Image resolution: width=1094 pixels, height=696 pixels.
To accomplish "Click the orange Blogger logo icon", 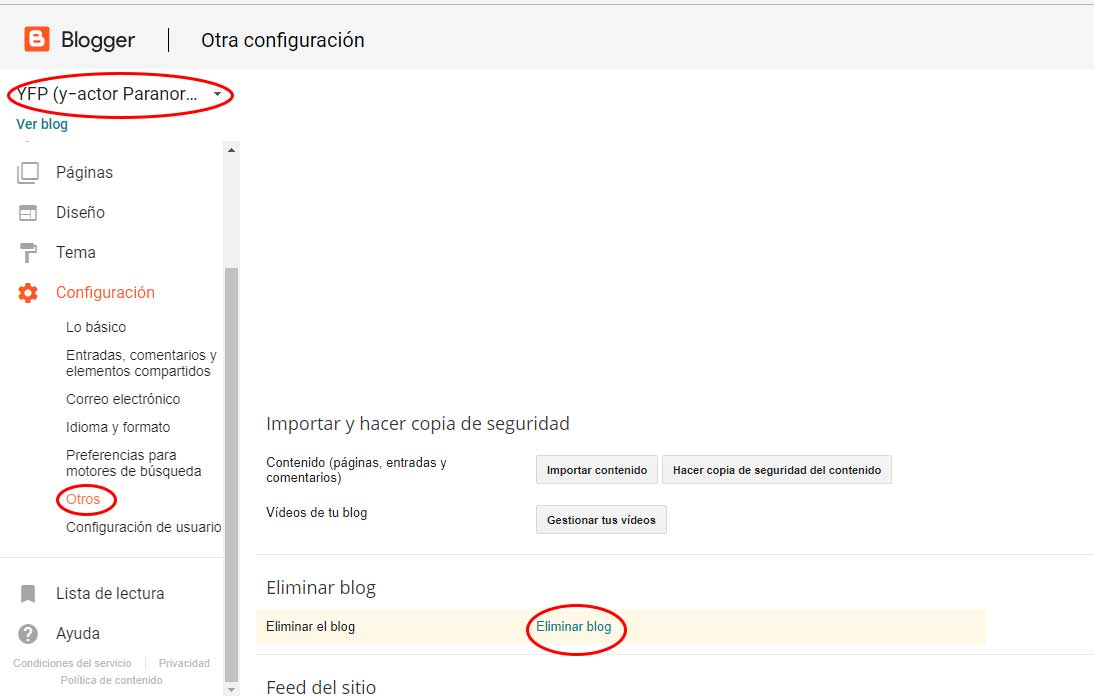I will tap(37, 40).
